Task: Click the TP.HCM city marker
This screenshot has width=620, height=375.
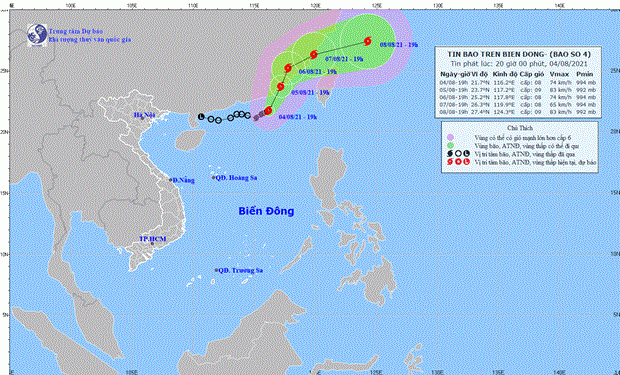Action: tap(152, 243)
